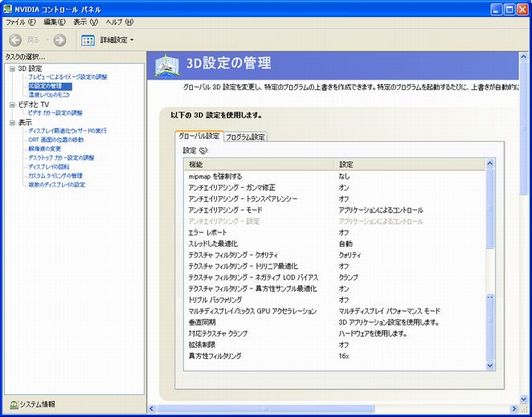Open デスクトップ カラー設定の調整 link
The width and height of the screenshot is (532, 417).
click(x=61, y=158)
